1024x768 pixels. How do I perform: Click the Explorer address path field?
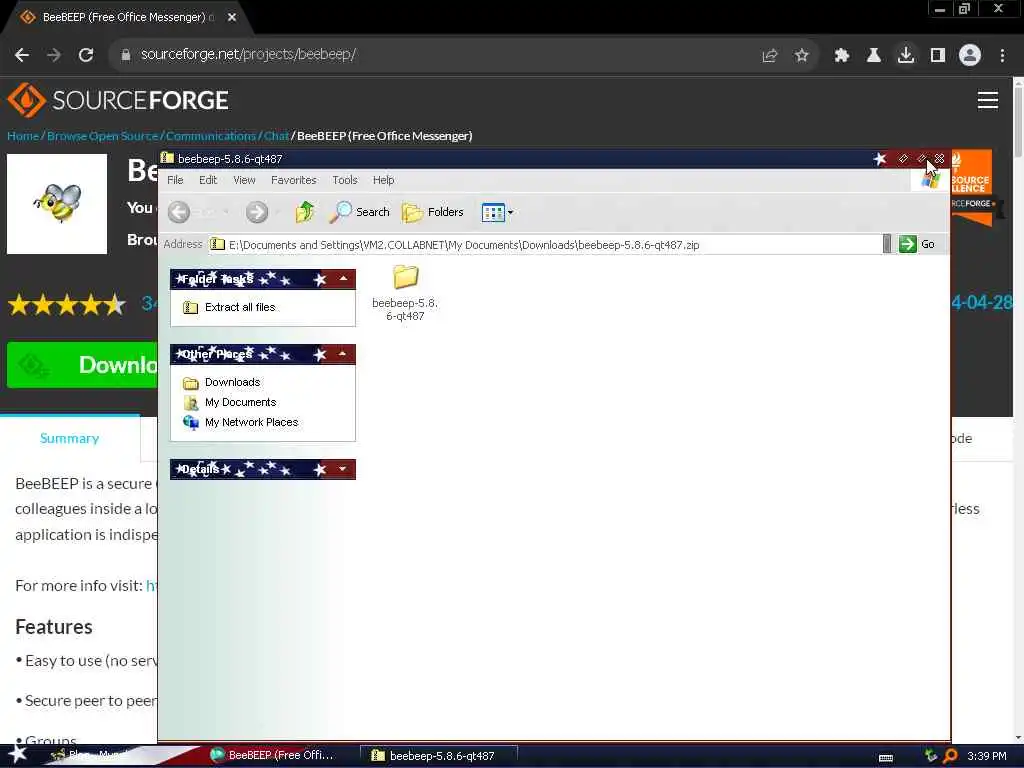coord(545,245)
